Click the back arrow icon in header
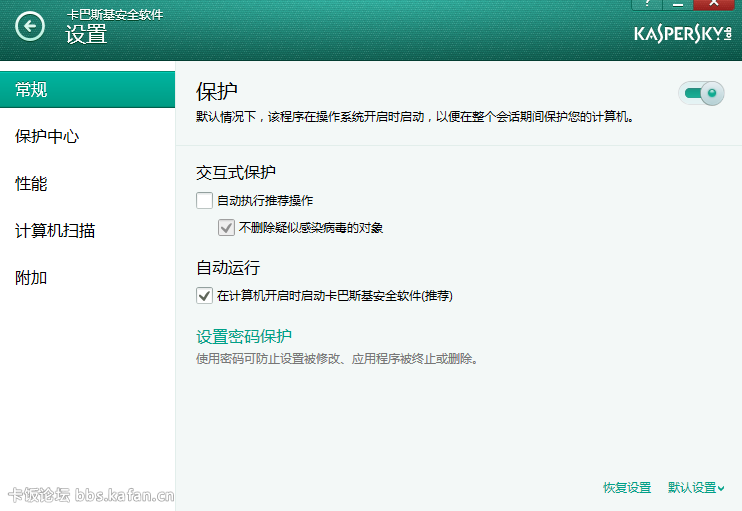This screenshot has height=511, width=742. point(30,26)
